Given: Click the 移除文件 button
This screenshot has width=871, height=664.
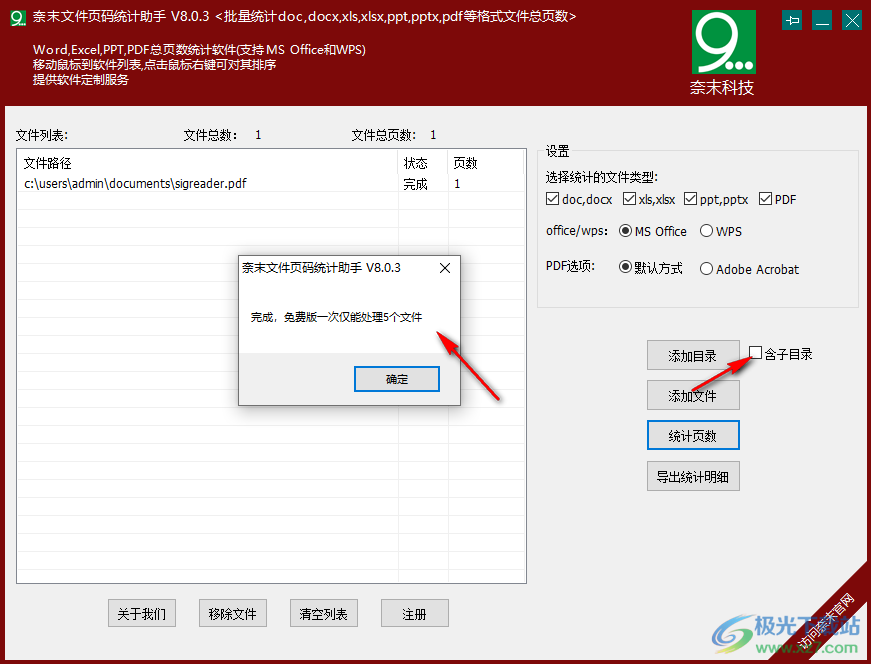Looking at the screenshot, I should (233, 613).
